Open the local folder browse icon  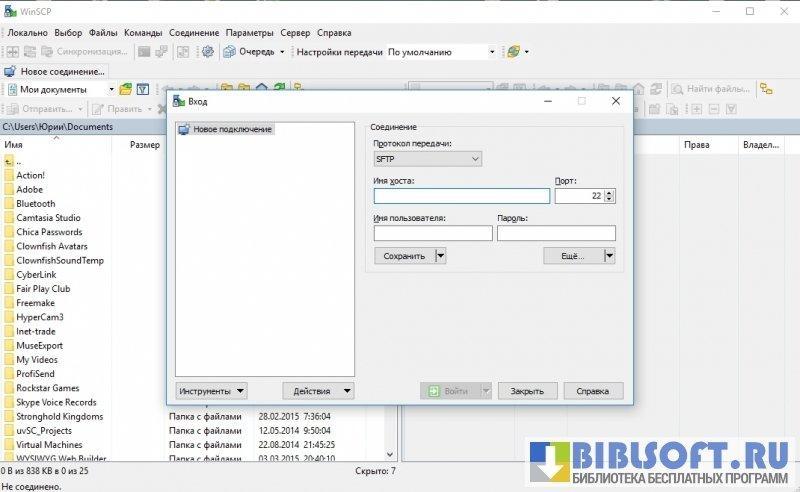point(126,89)
